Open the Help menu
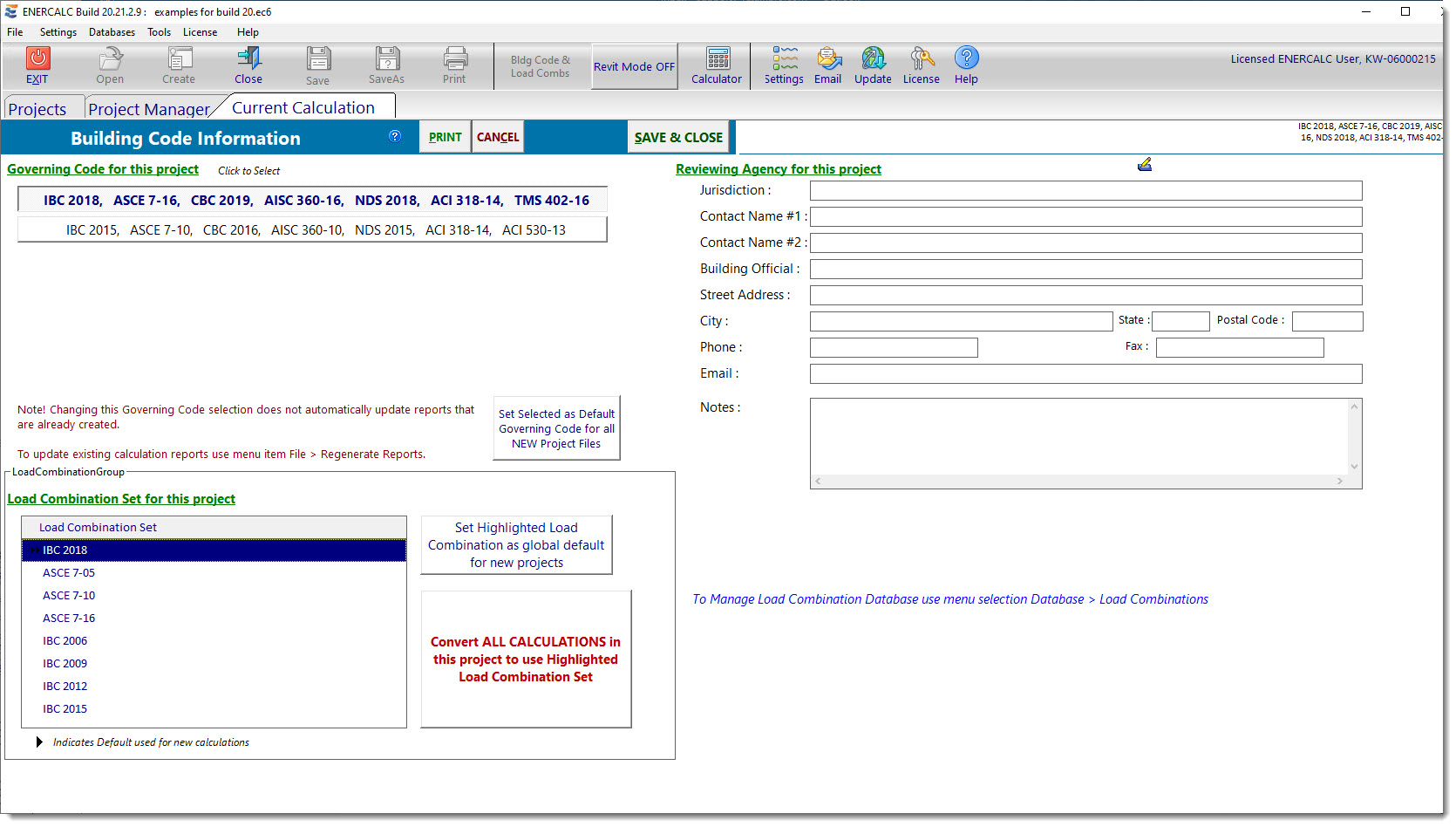 point(248,32)
